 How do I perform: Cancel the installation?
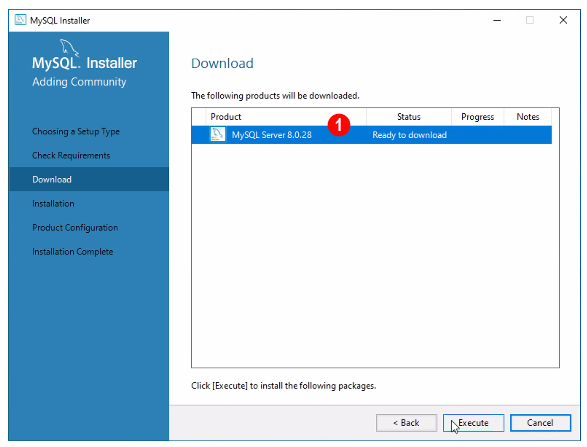point(540,423)
